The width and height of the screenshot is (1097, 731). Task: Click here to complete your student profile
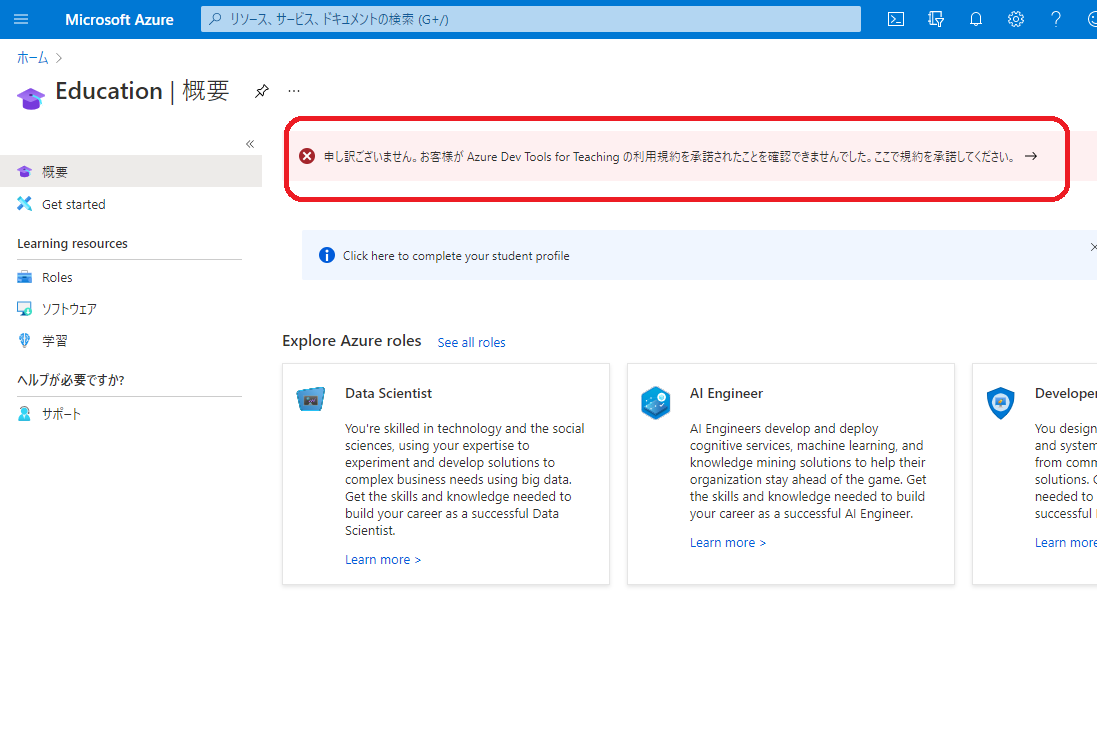click(456, 256)
